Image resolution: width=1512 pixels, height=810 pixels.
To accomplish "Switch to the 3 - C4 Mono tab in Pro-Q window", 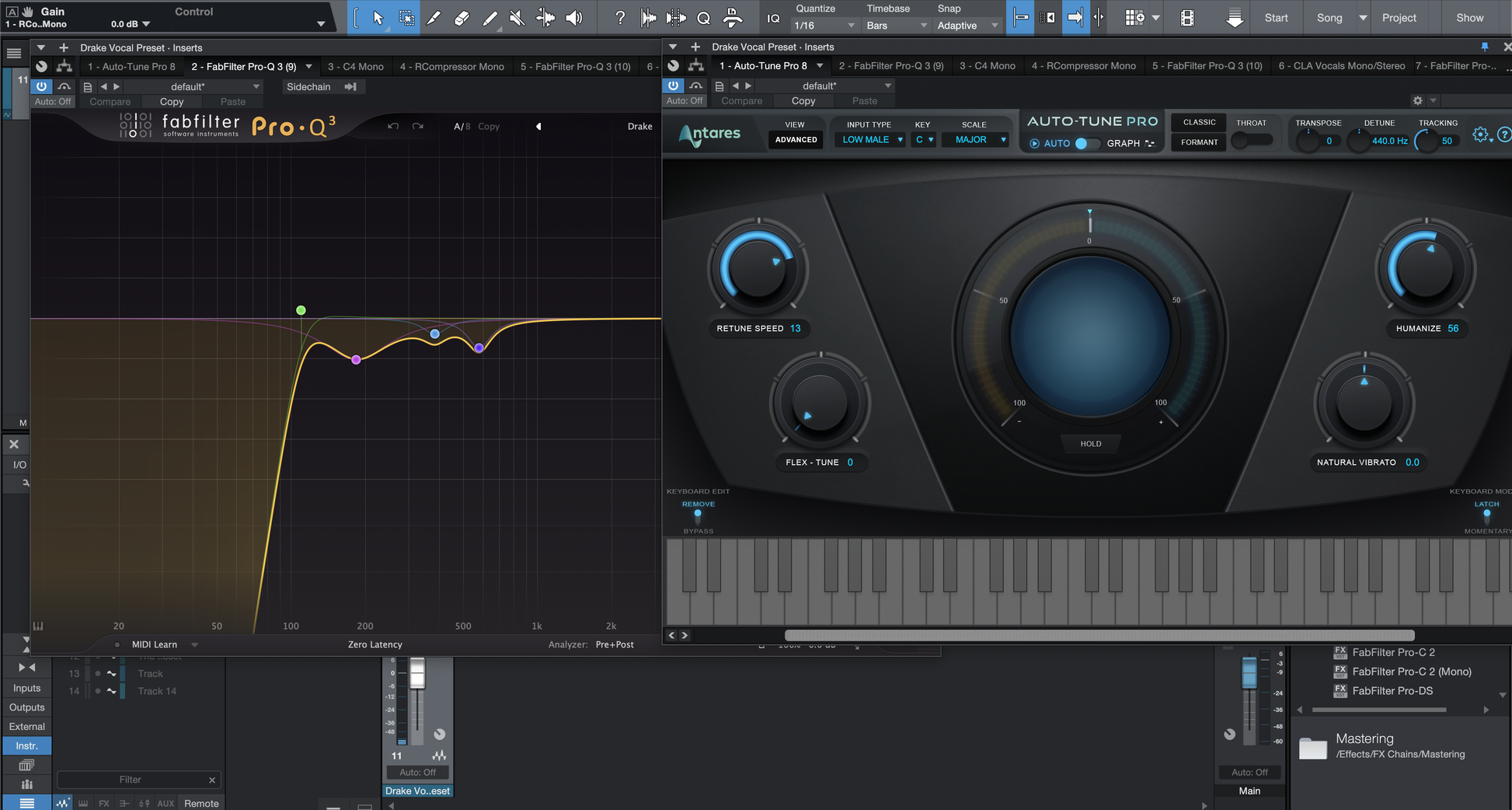I will click(355, 67).
